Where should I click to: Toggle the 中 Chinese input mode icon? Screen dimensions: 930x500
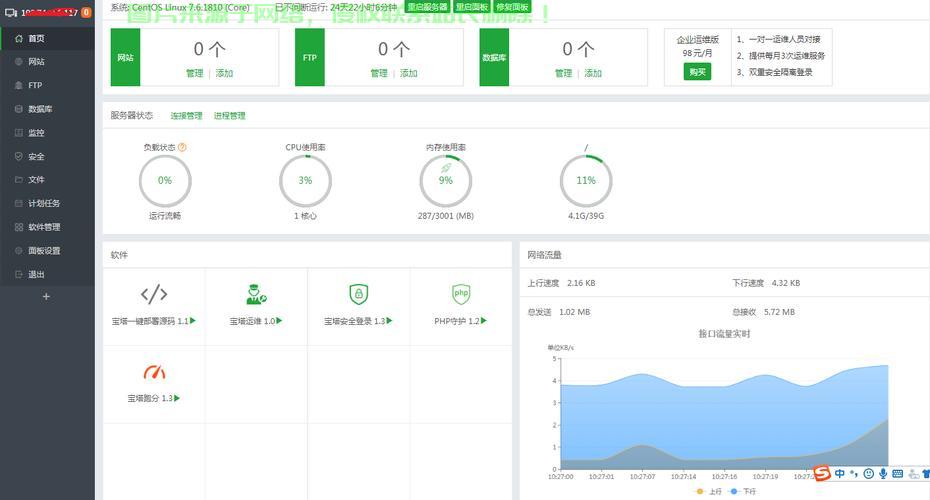(x=840, y=473)
